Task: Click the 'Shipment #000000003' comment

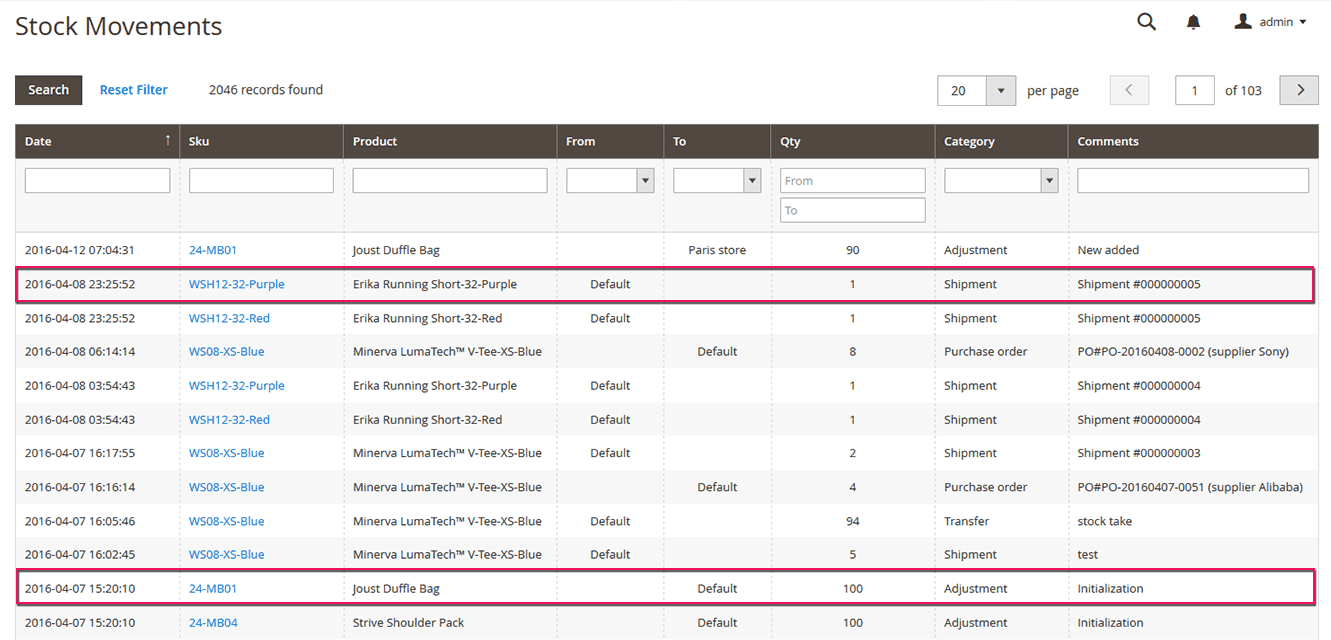Action: point(1139,453)
